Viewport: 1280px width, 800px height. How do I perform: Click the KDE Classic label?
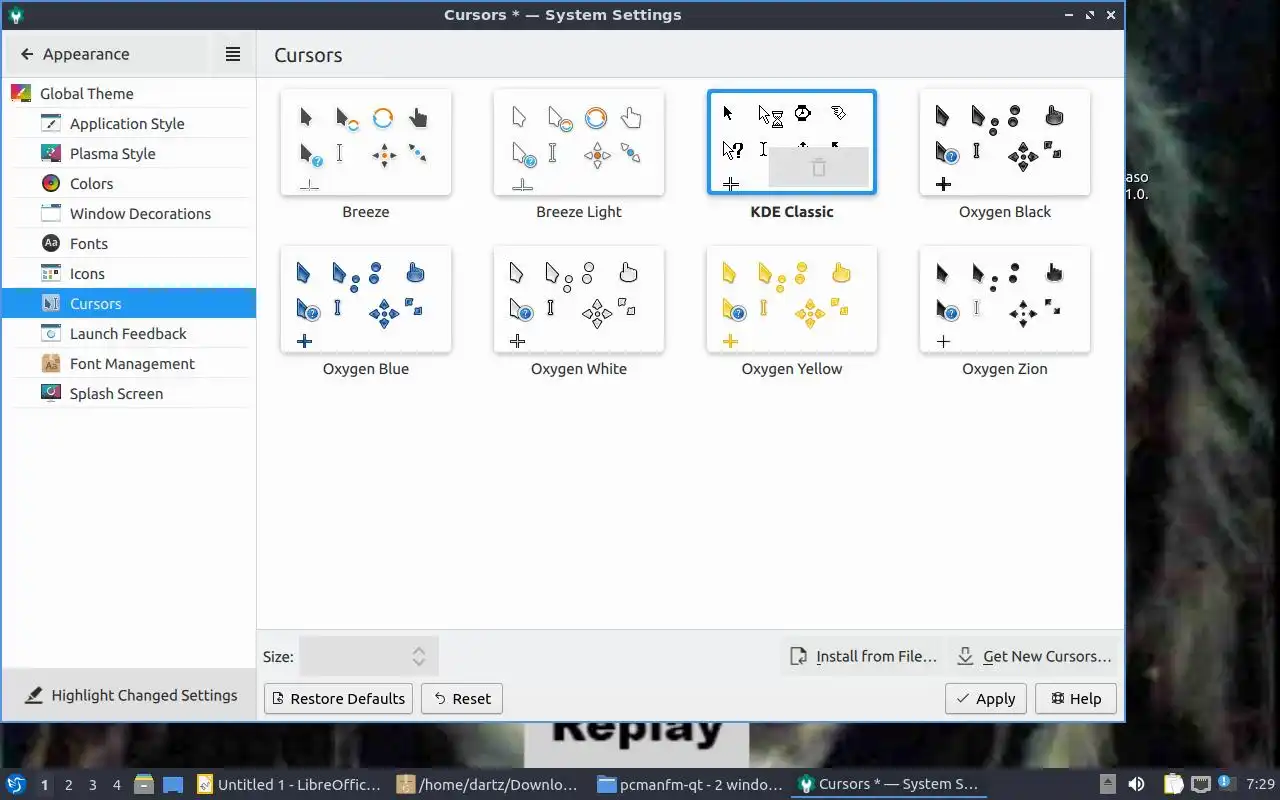(792, 212)
